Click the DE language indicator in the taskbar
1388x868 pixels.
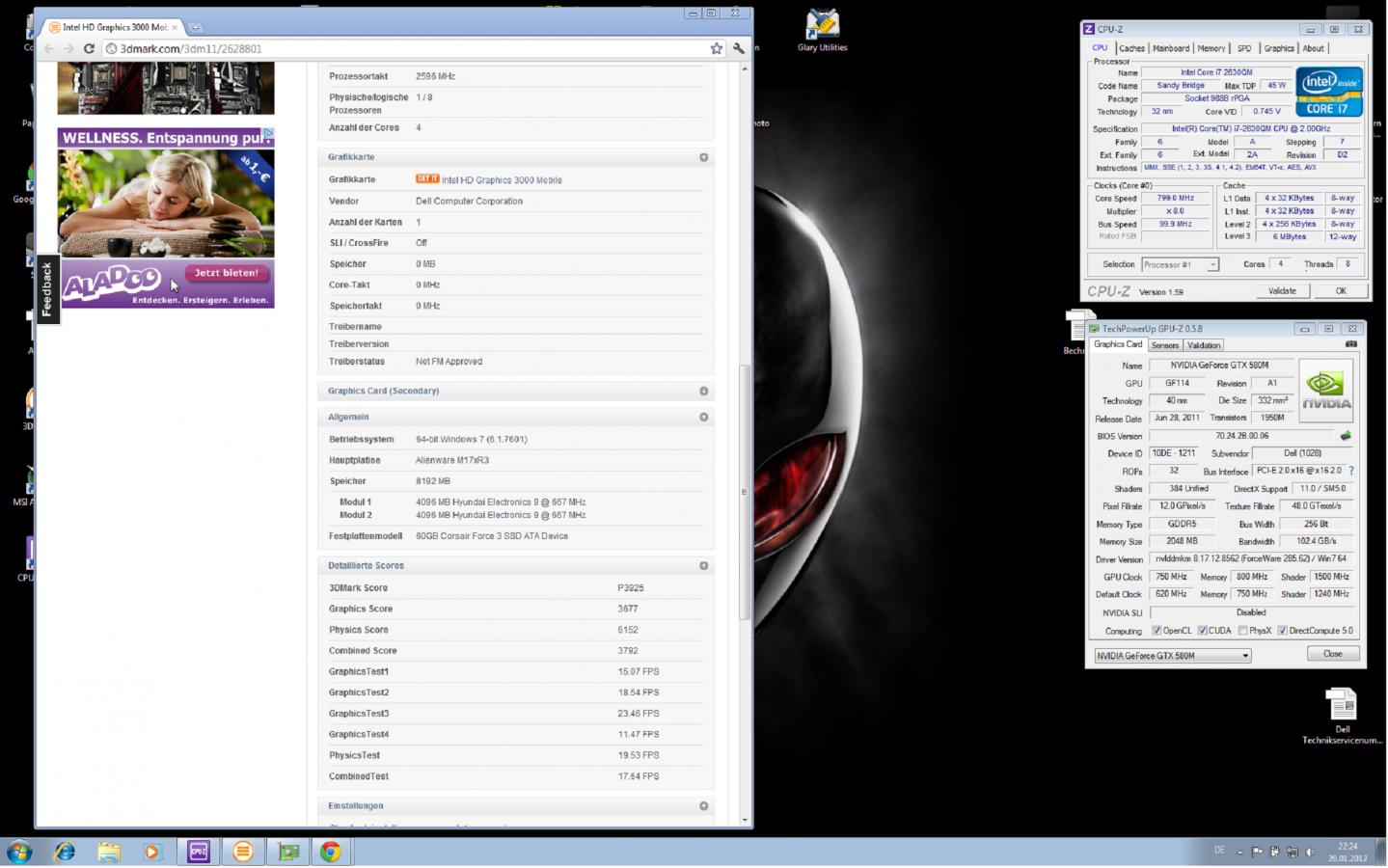click(x=1219, y=851)
